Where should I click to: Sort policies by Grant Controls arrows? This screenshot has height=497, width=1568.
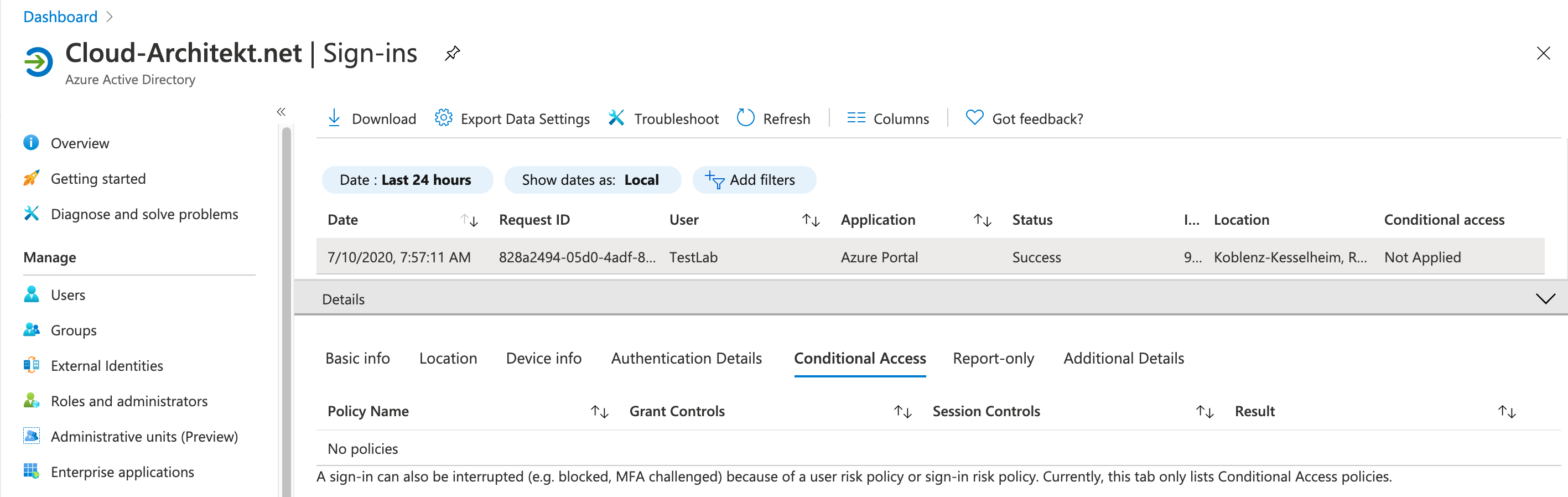click(x=903, y=412)
